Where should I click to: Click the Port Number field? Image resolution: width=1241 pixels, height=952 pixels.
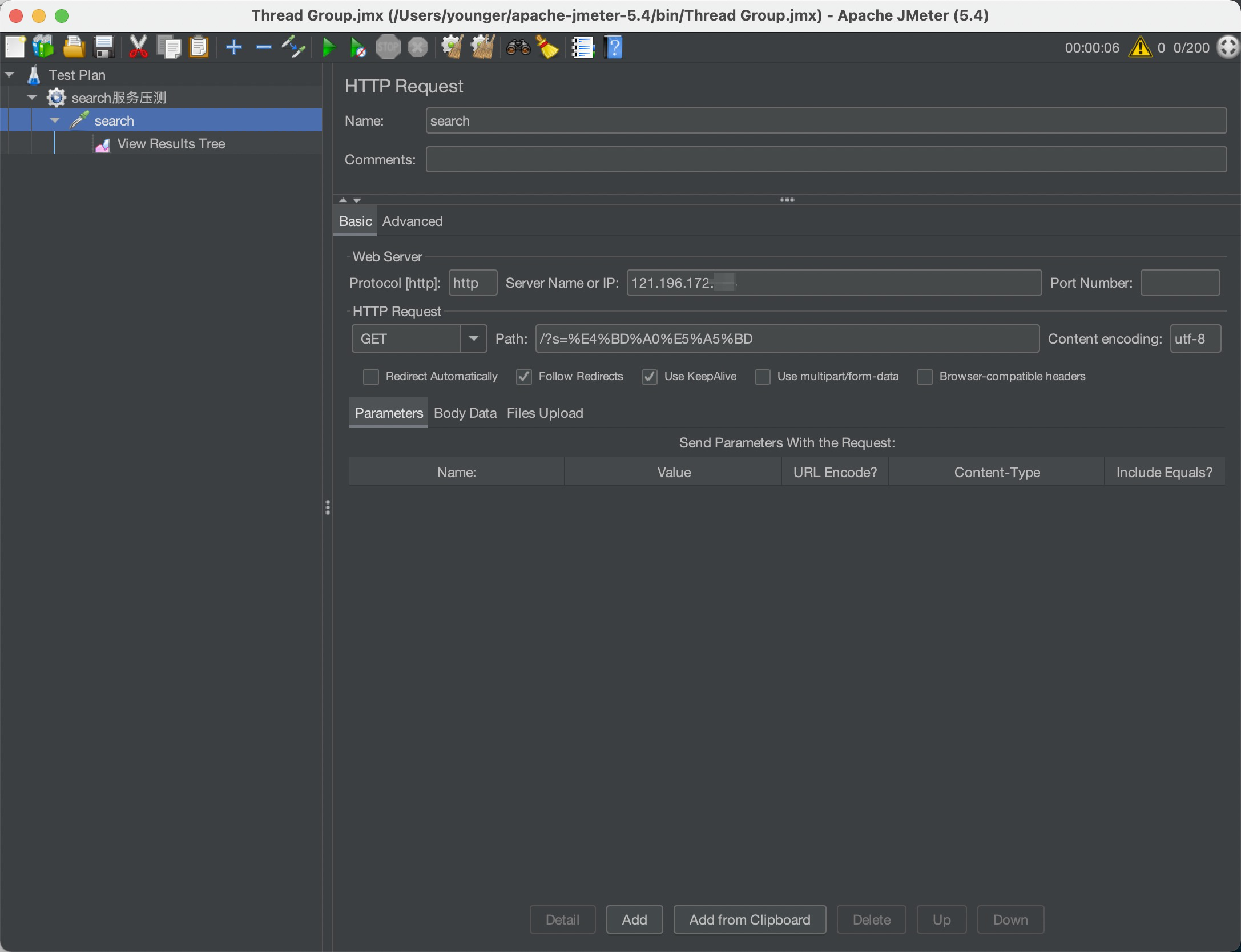[x=1180, y=283]
